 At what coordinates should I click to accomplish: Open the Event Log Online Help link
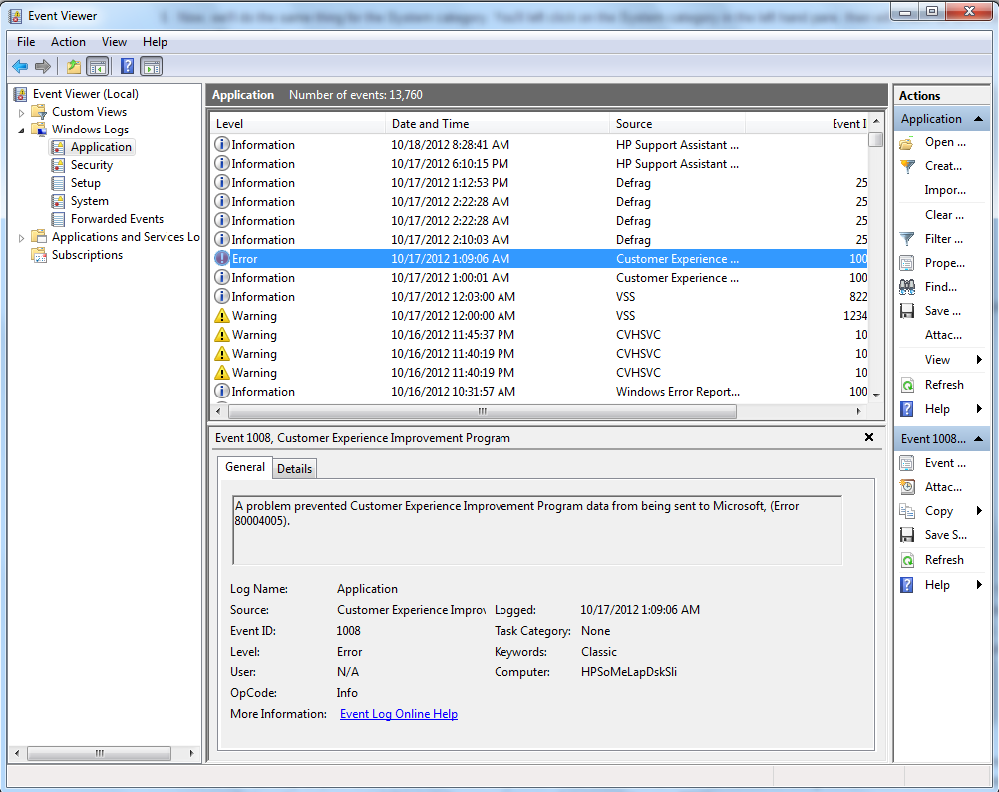pos(398,714)
